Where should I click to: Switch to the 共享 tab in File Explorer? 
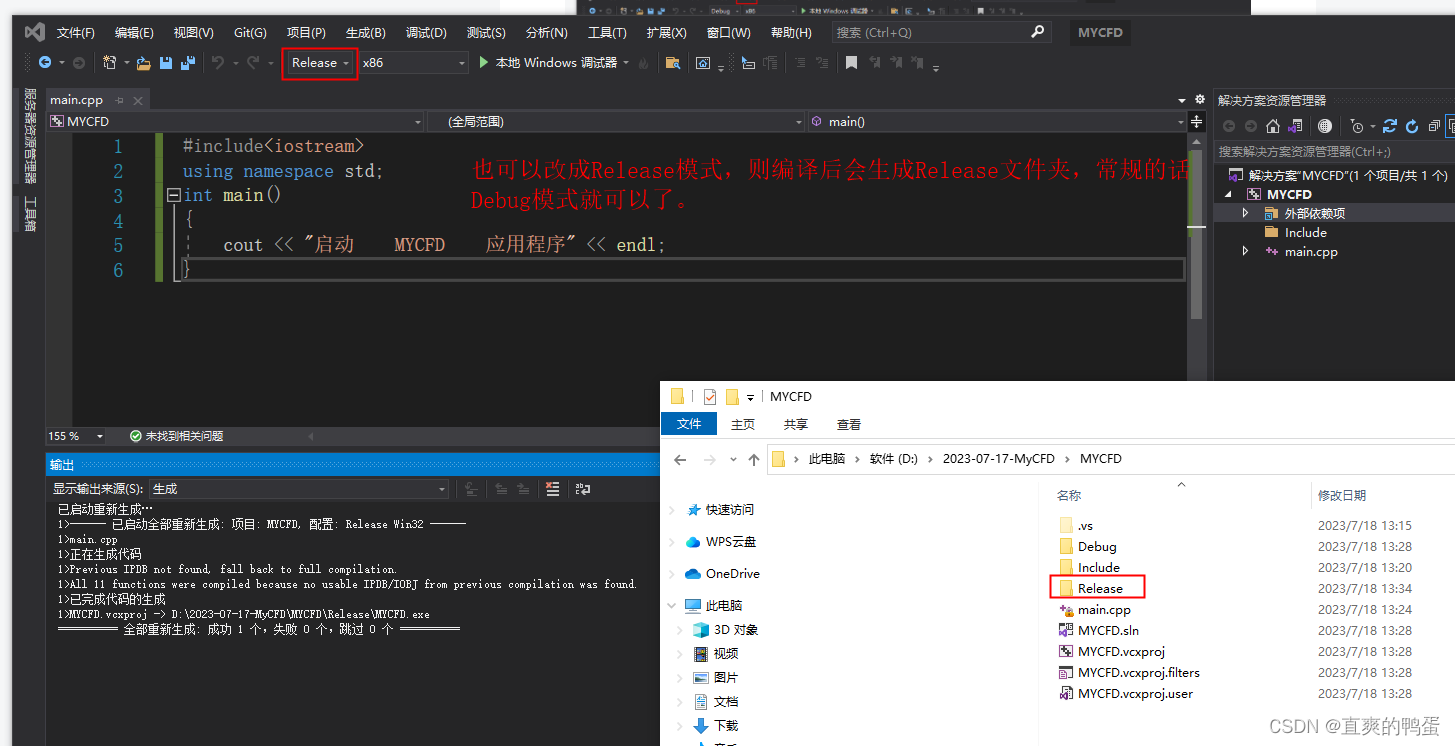click(x=795, y=423)
